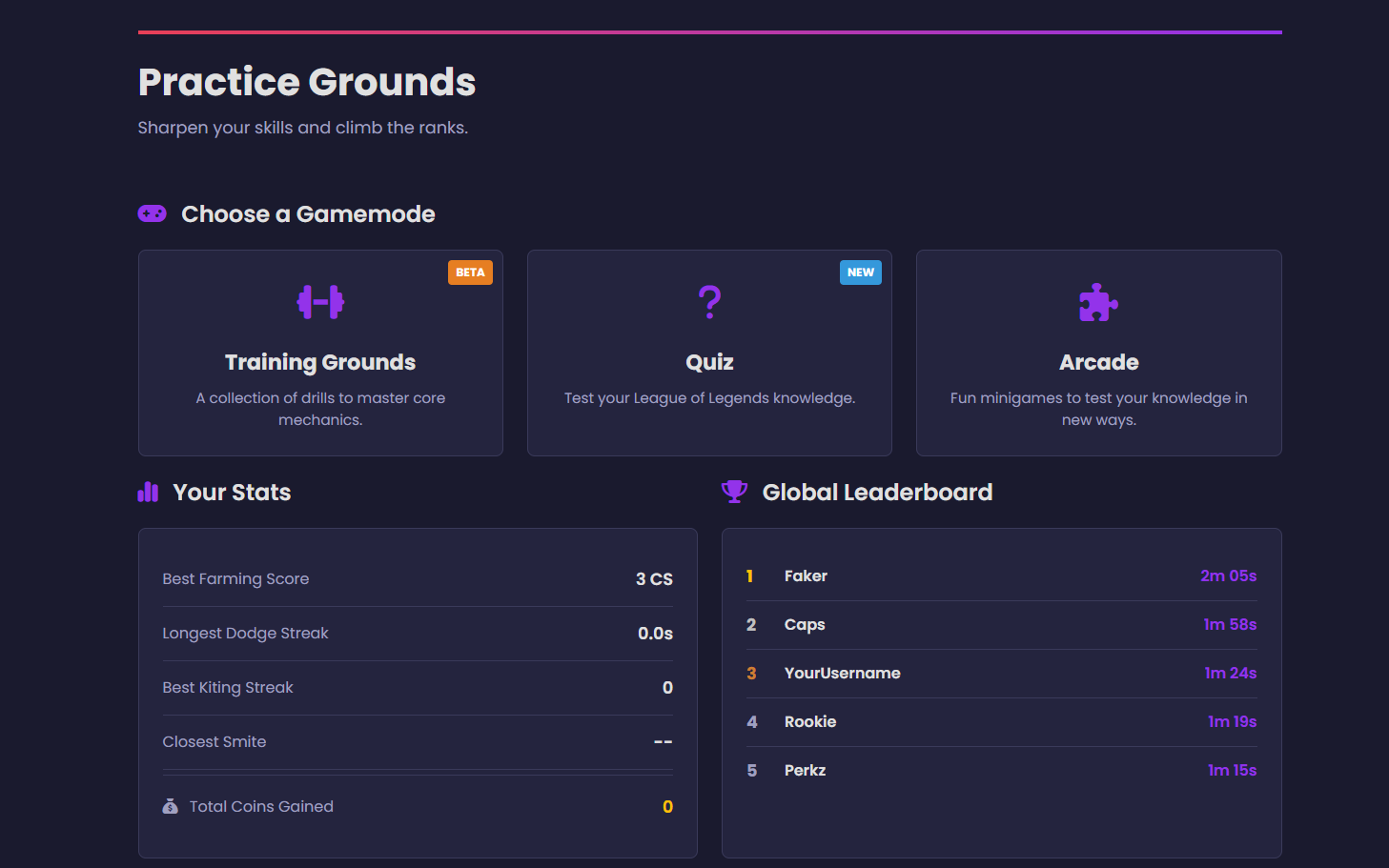
Task: Click the gamepad icon beside Choose a Gamemode
Action: click(152, 213)
